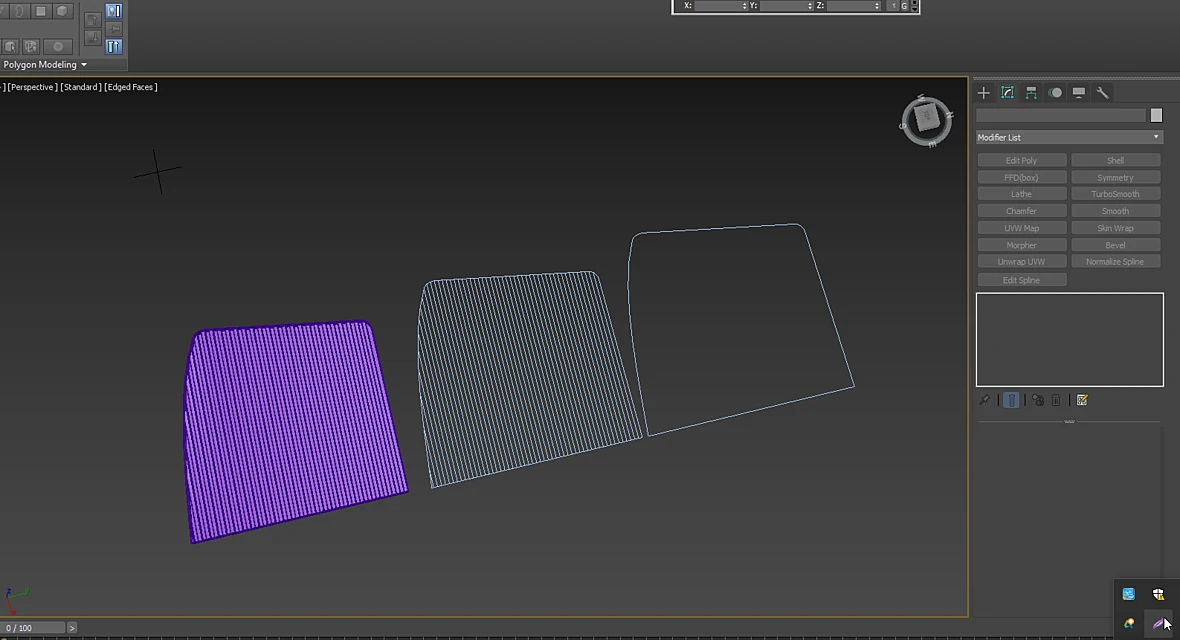Image resolution: width=1180 pixels, height=640 pixels.
Task: Open the purple feather tray icon
Action: click(x=1159, y=623)
